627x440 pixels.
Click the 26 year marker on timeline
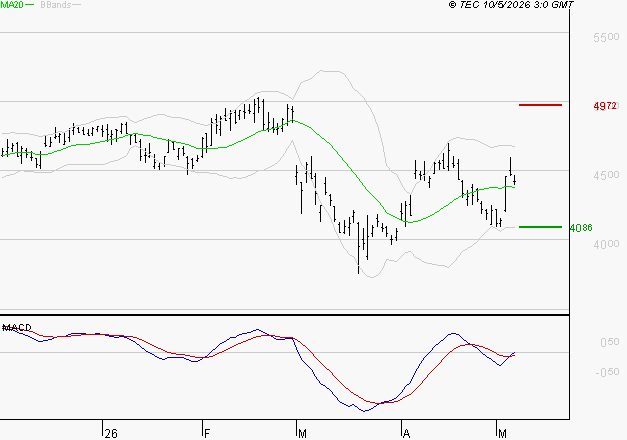tap(111, 433)
